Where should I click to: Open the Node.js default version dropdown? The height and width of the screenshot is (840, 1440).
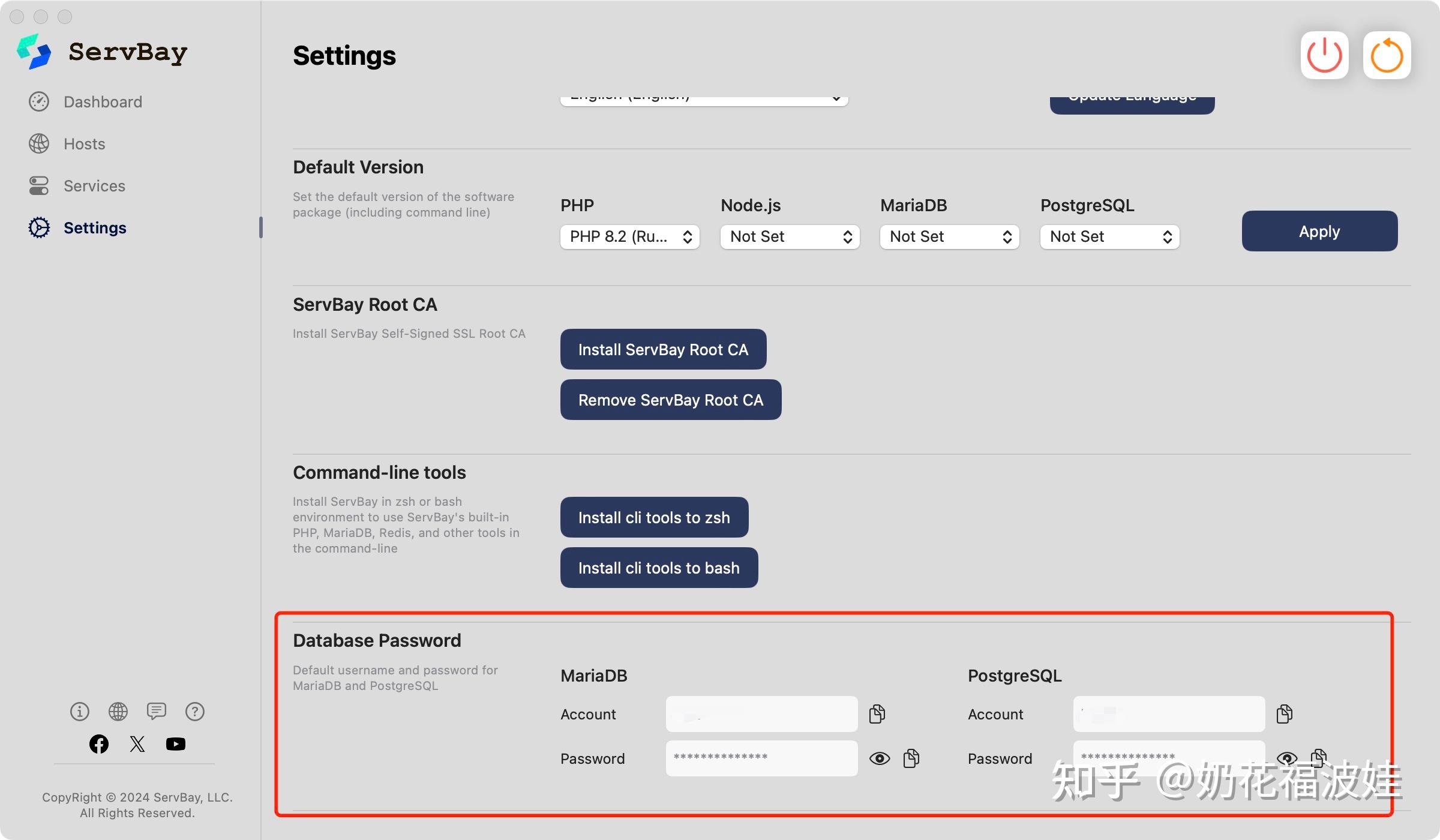click(x=790, y=236)
